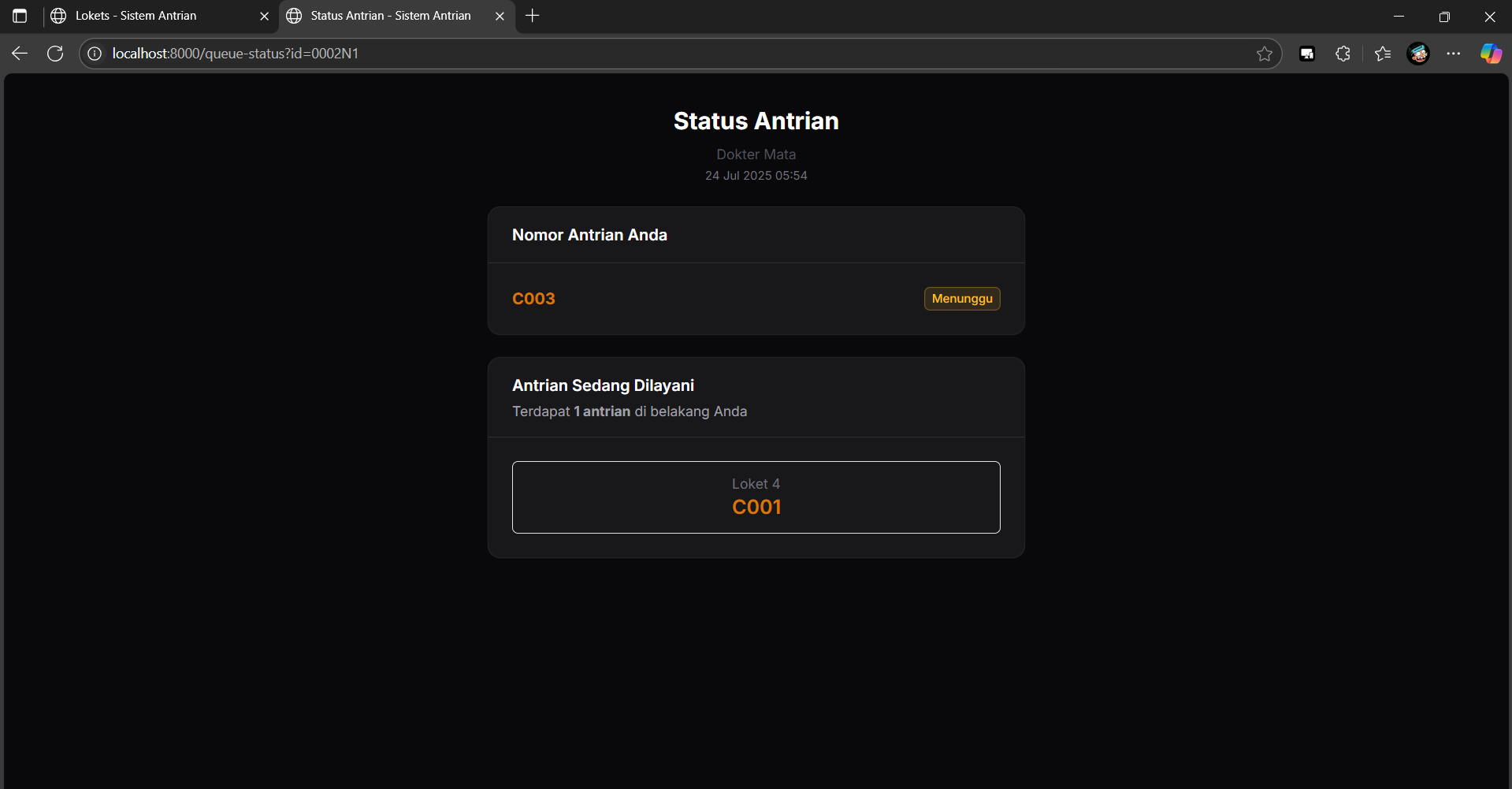Viewport: 1512px width, 789px height.
Task: Open a new browser tab
Action: (x=533, y=16)
